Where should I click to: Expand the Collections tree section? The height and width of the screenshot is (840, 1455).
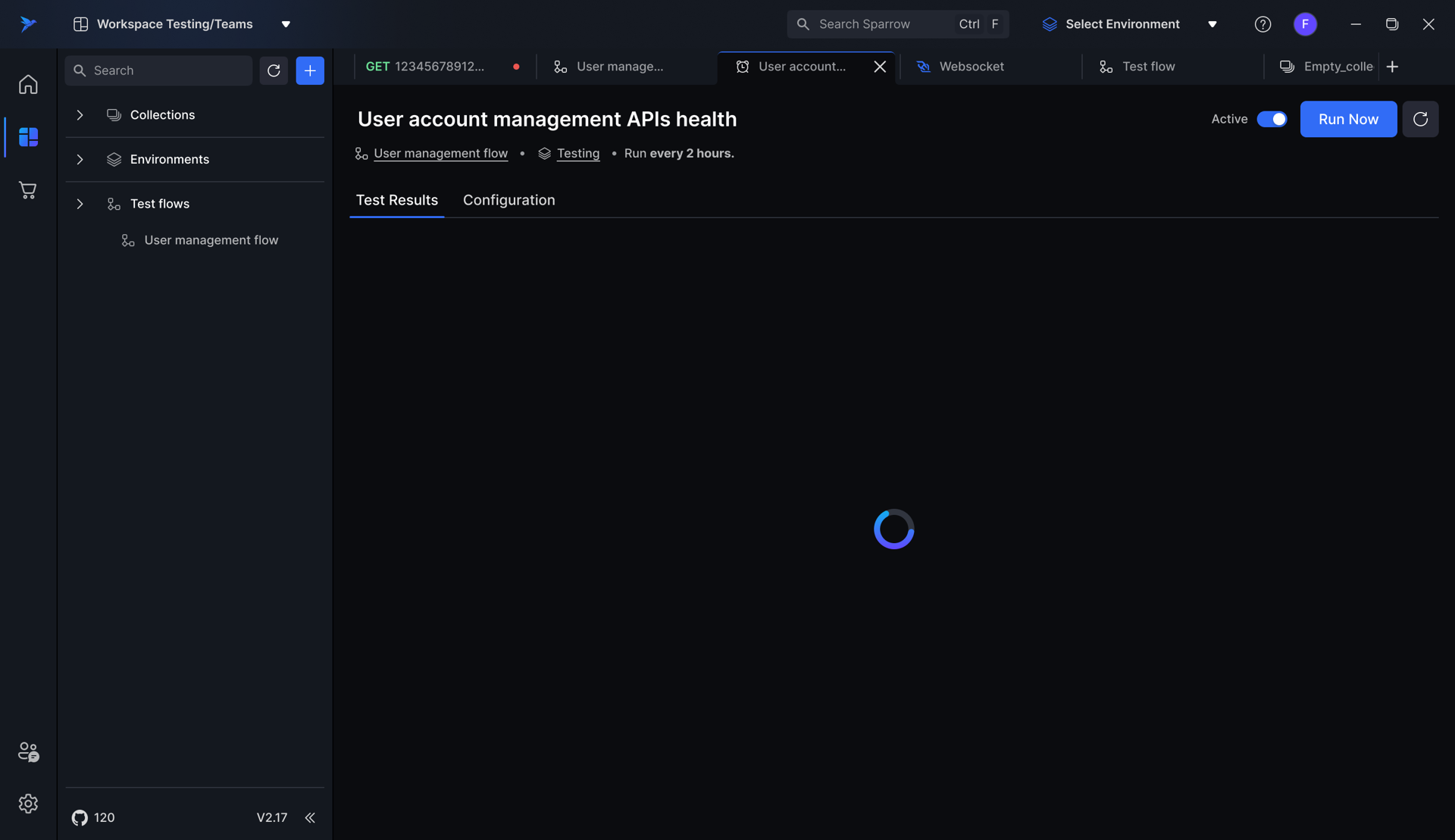[x=80, y=115]
